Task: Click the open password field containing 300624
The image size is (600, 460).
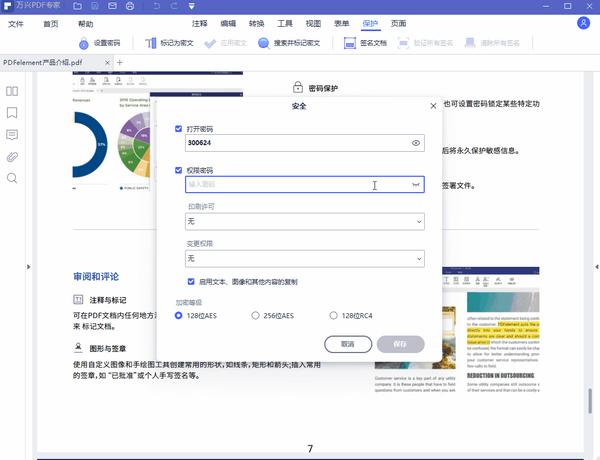Action: pyautogui.click(x=305, y=143)
